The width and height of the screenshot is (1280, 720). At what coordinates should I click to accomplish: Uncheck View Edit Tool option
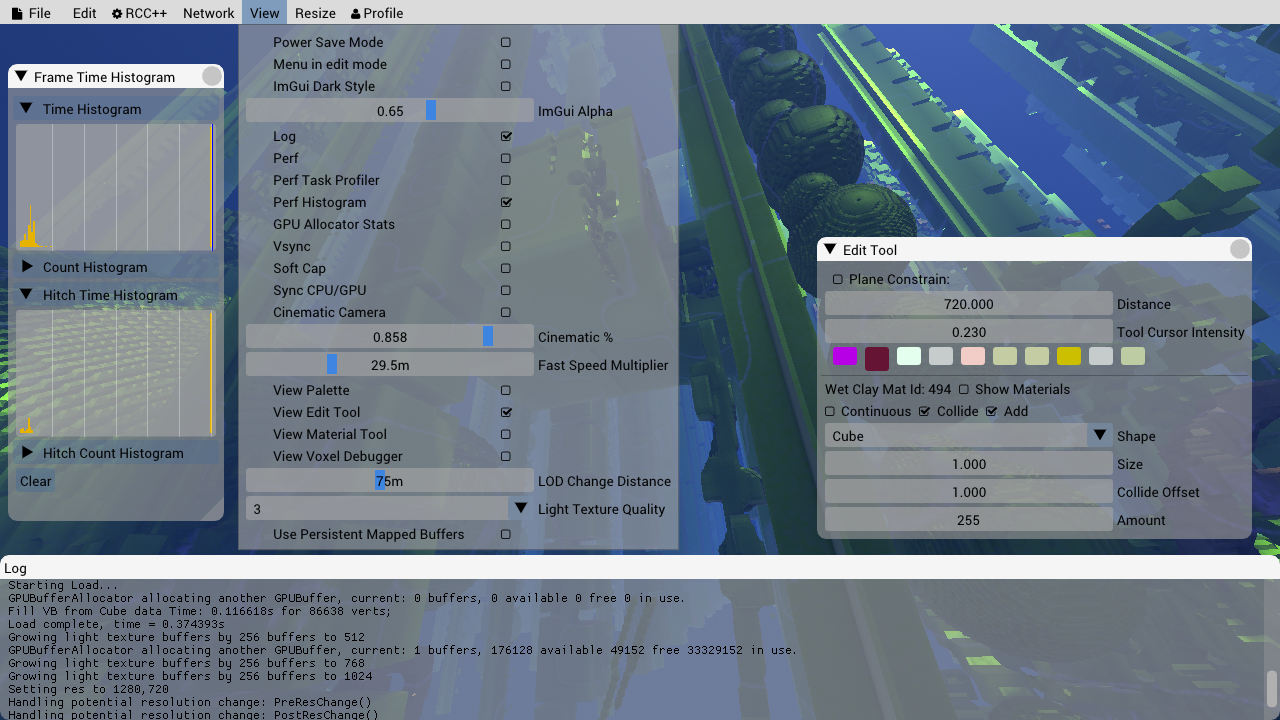(x=506, y=413)
